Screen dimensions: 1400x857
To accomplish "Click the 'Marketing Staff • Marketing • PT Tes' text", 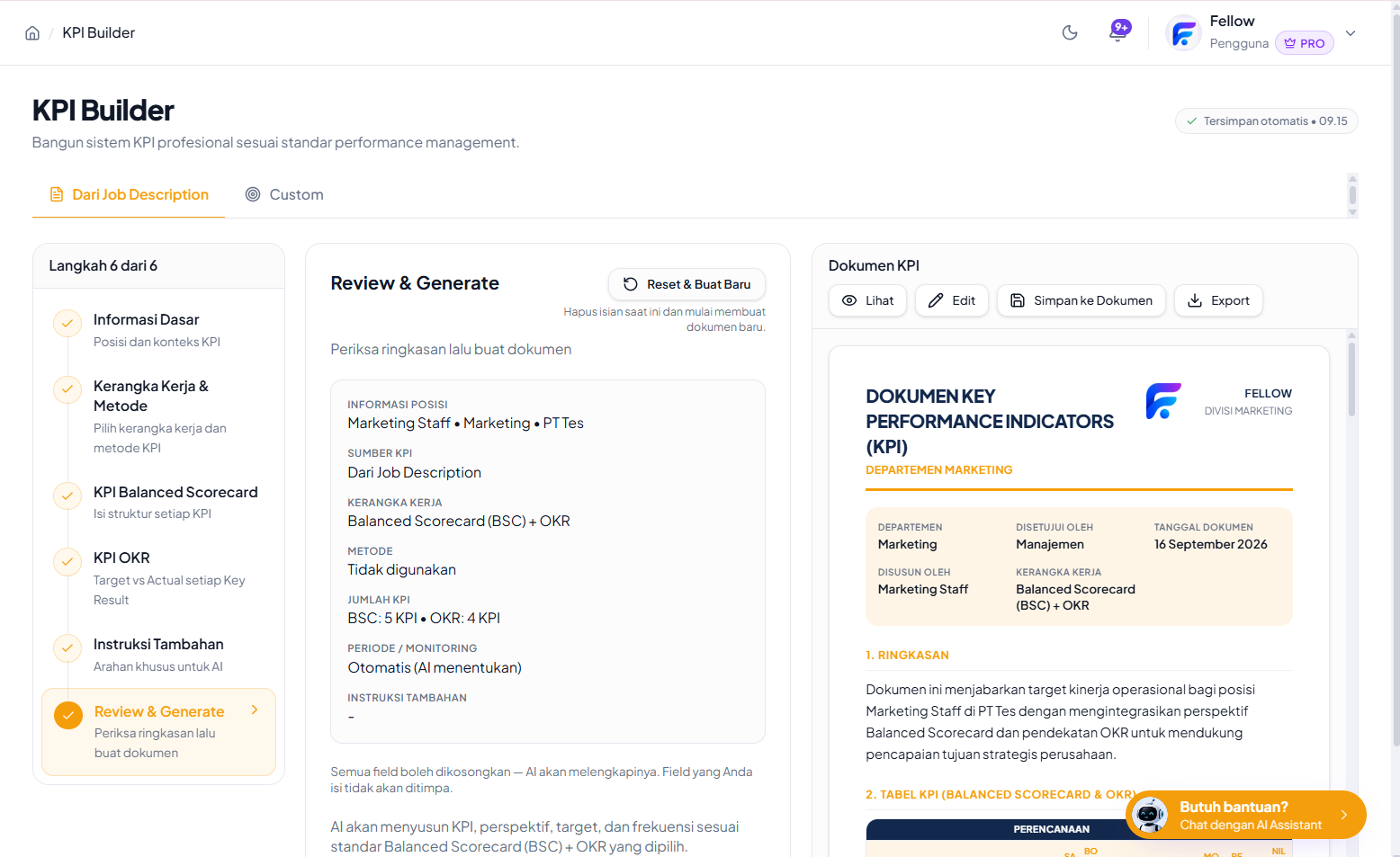I will point(466,424).
